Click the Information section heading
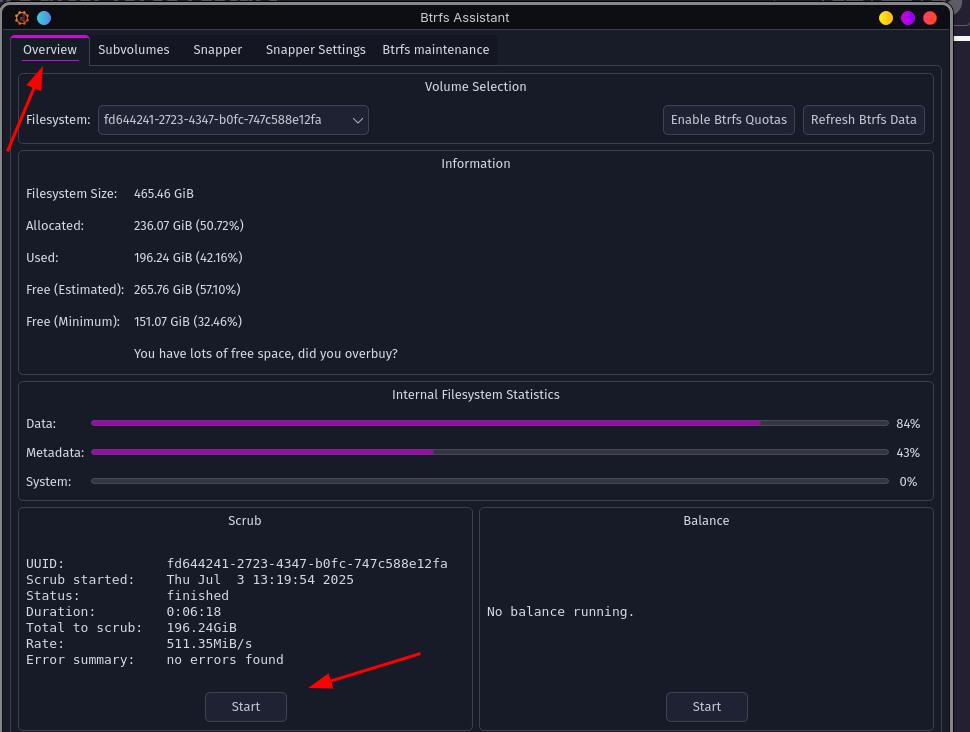 (475, 163)
